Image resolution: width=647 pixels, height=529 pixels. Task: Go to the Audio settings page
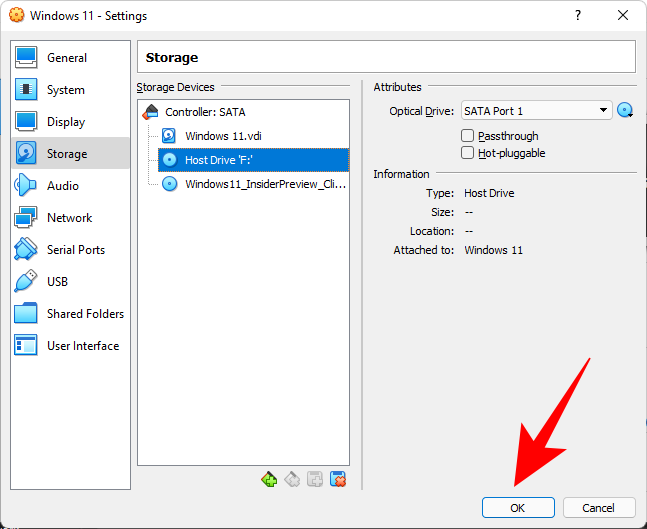[x=63, y=186]
